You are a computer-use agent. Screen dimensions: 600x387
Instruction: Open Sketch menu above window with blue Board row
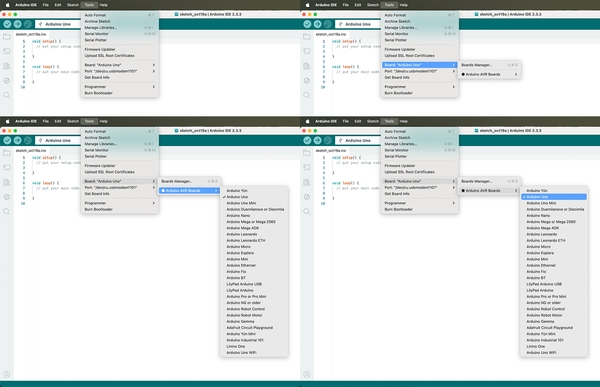(x=373, y=5)
